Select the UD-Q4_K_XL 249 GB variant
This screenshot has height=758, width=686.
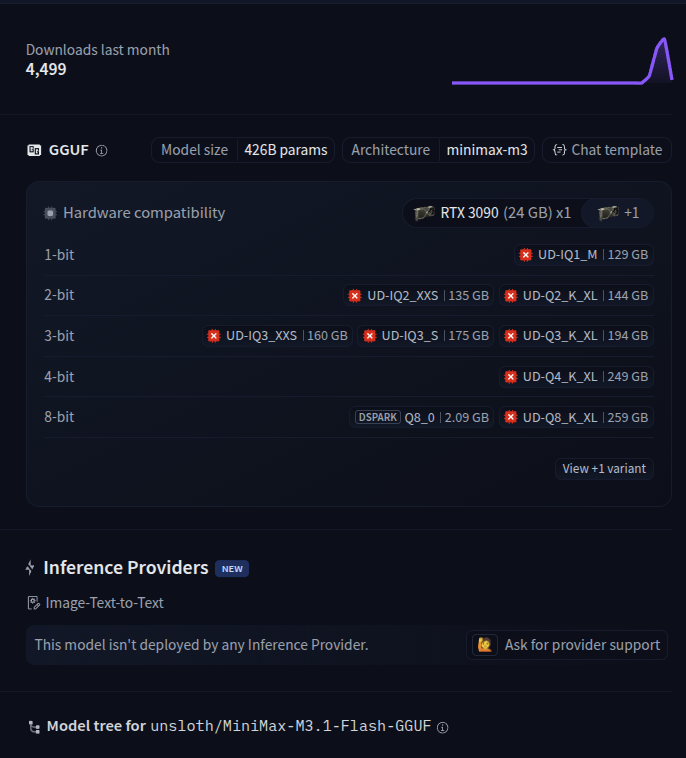[x=576, y=377]
